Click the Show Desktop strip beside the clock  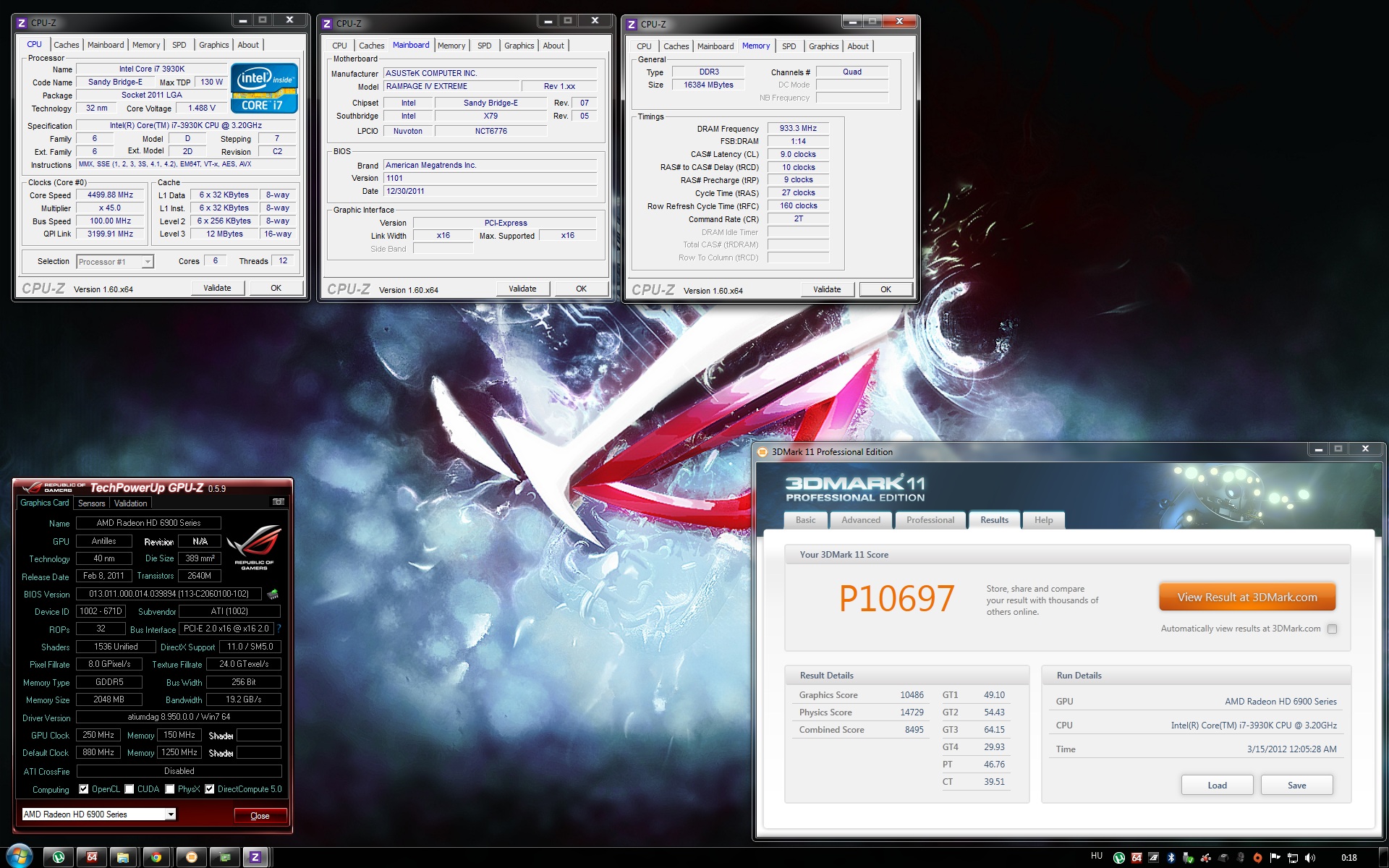[1383, 857]
